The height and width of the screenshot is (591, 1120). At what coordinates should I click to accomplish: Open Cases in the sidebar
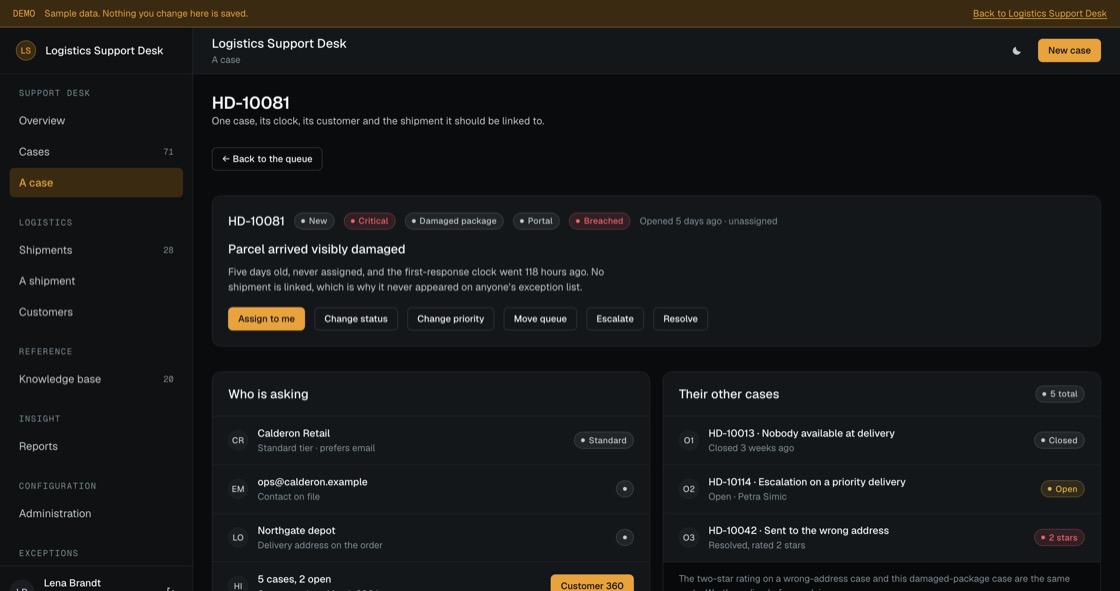pos(96,152)
